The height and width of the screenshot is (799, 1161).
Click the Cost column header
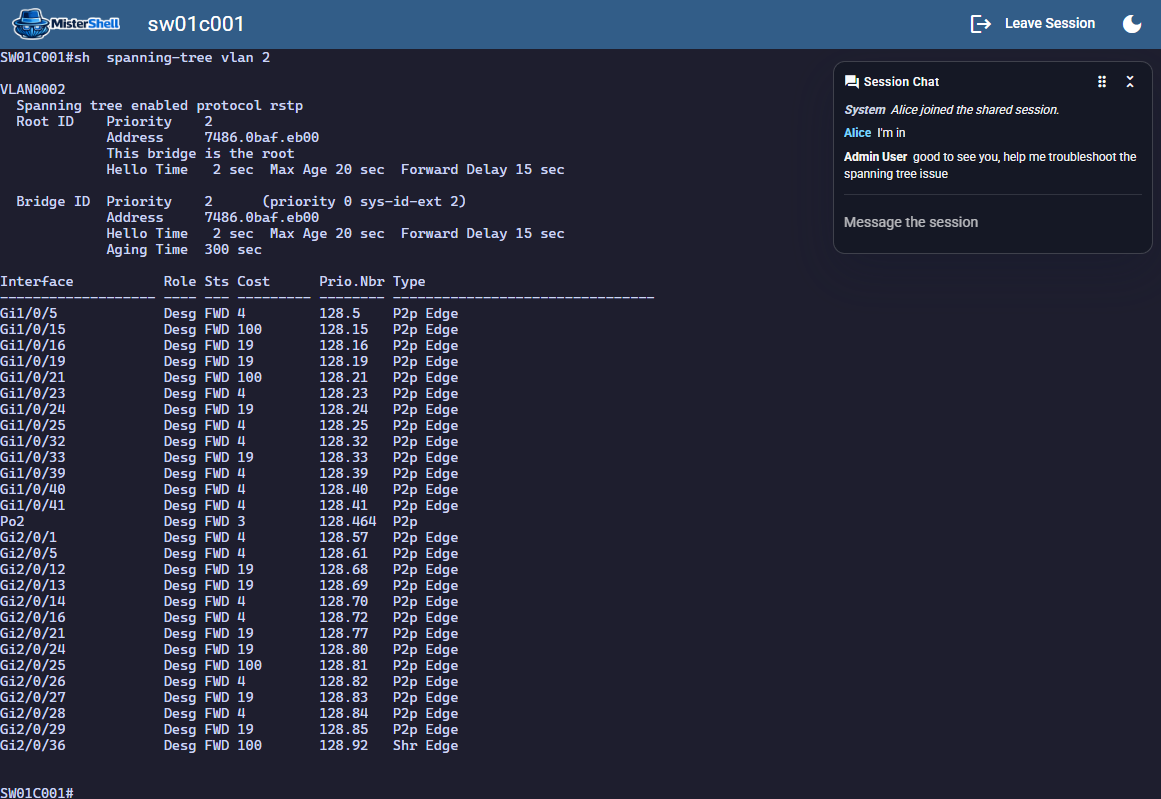[253, 281]
